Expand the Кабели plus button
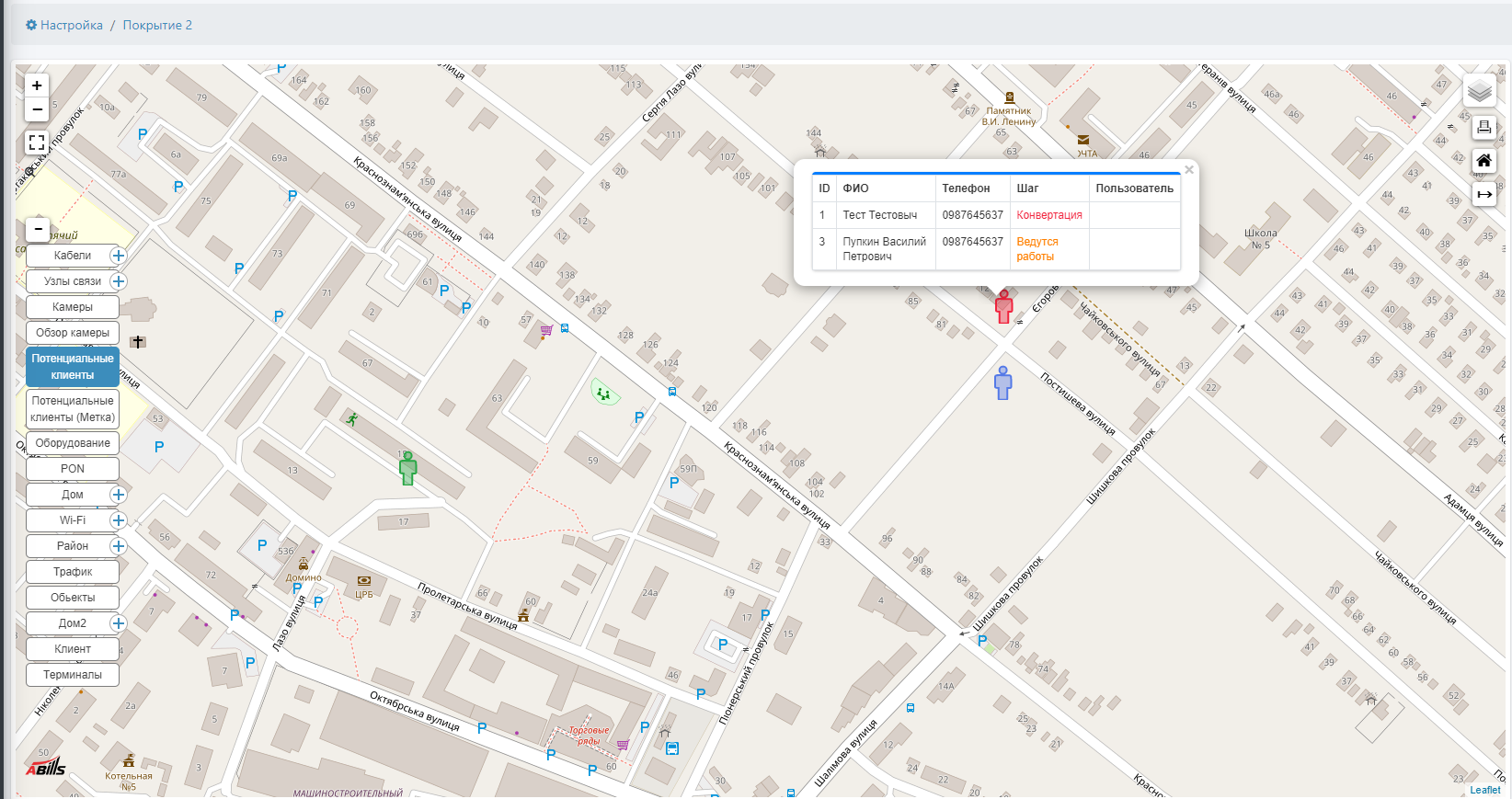Screen dimensions: 1512x799 point(119,256)
